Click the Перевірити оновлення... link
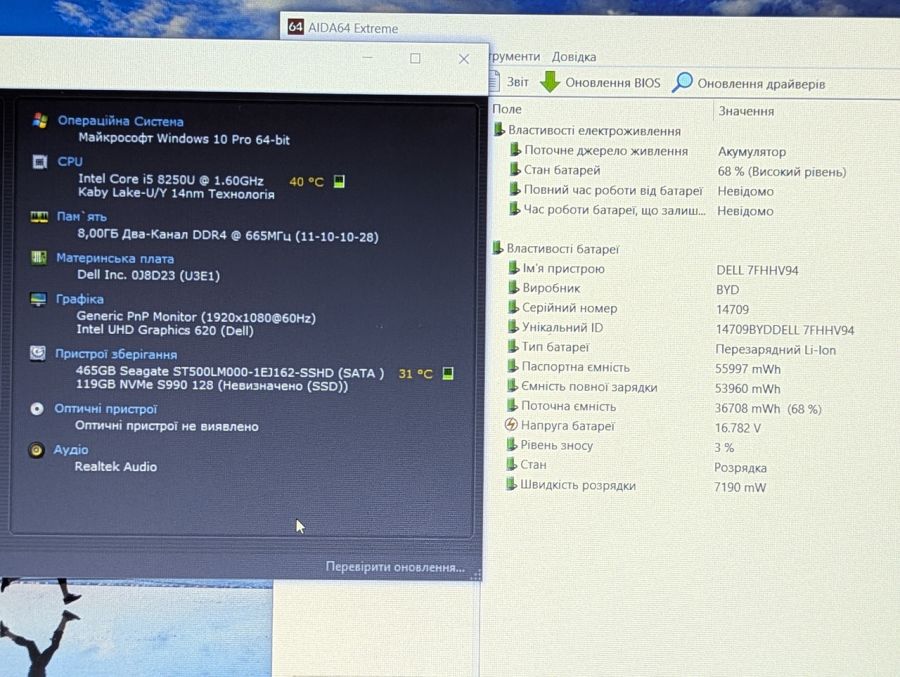This screenshot has height=677, width=900. click(395, 567)
